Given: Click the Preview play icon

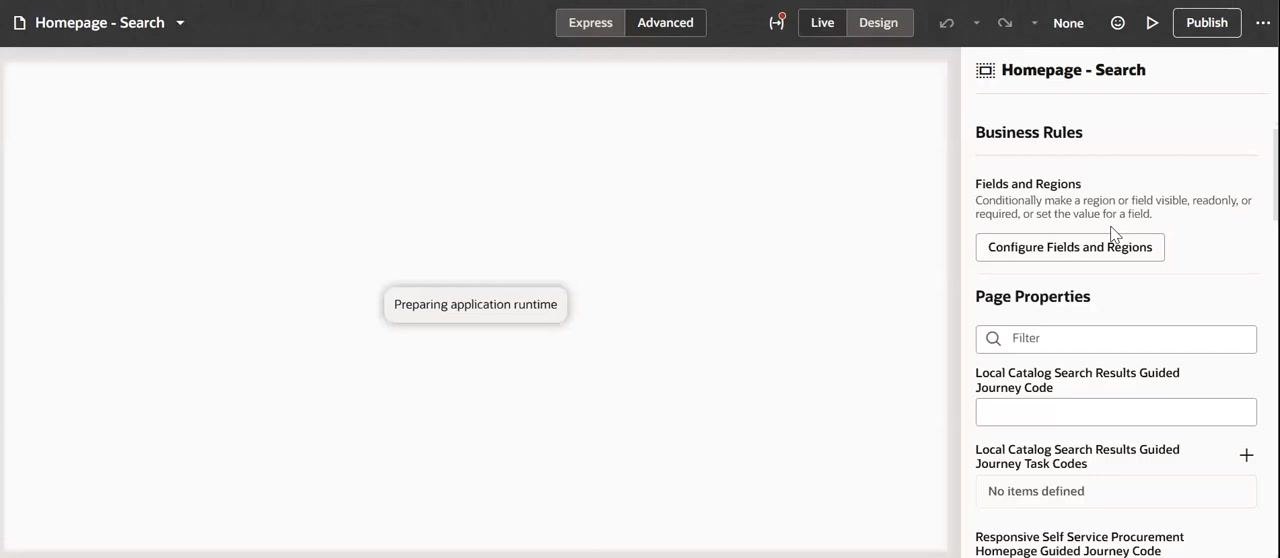Looking at the screenshot, I should tap(1152, 23).
